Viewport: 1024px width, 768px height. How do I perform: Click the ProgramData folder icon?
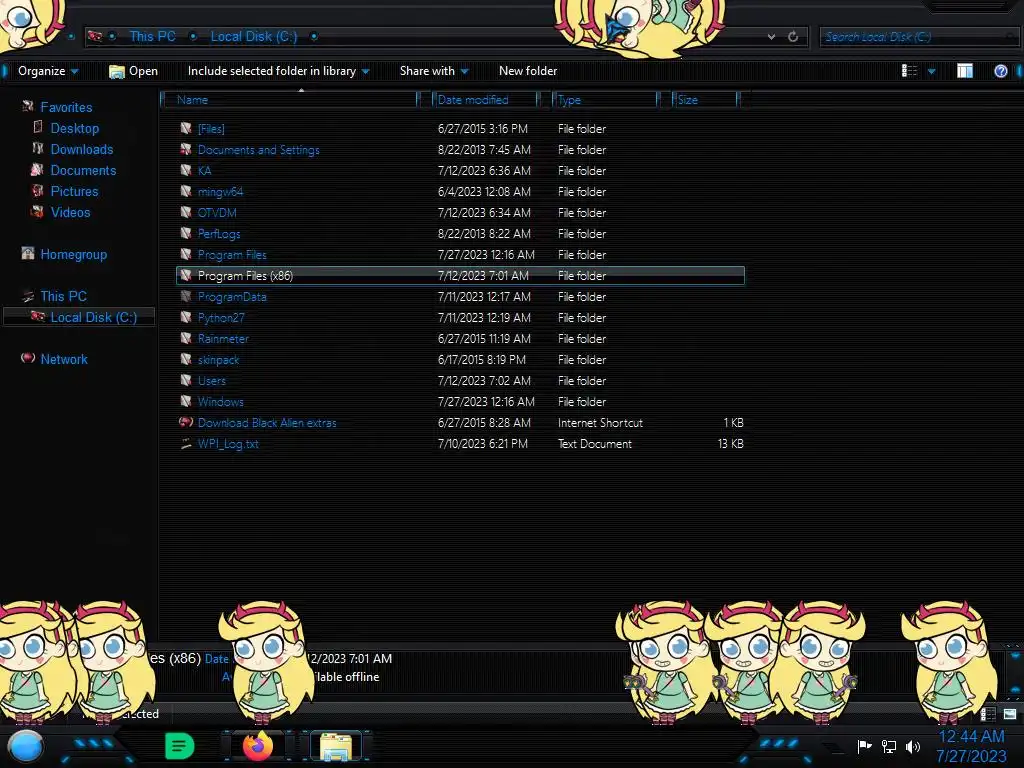point(186,296)
